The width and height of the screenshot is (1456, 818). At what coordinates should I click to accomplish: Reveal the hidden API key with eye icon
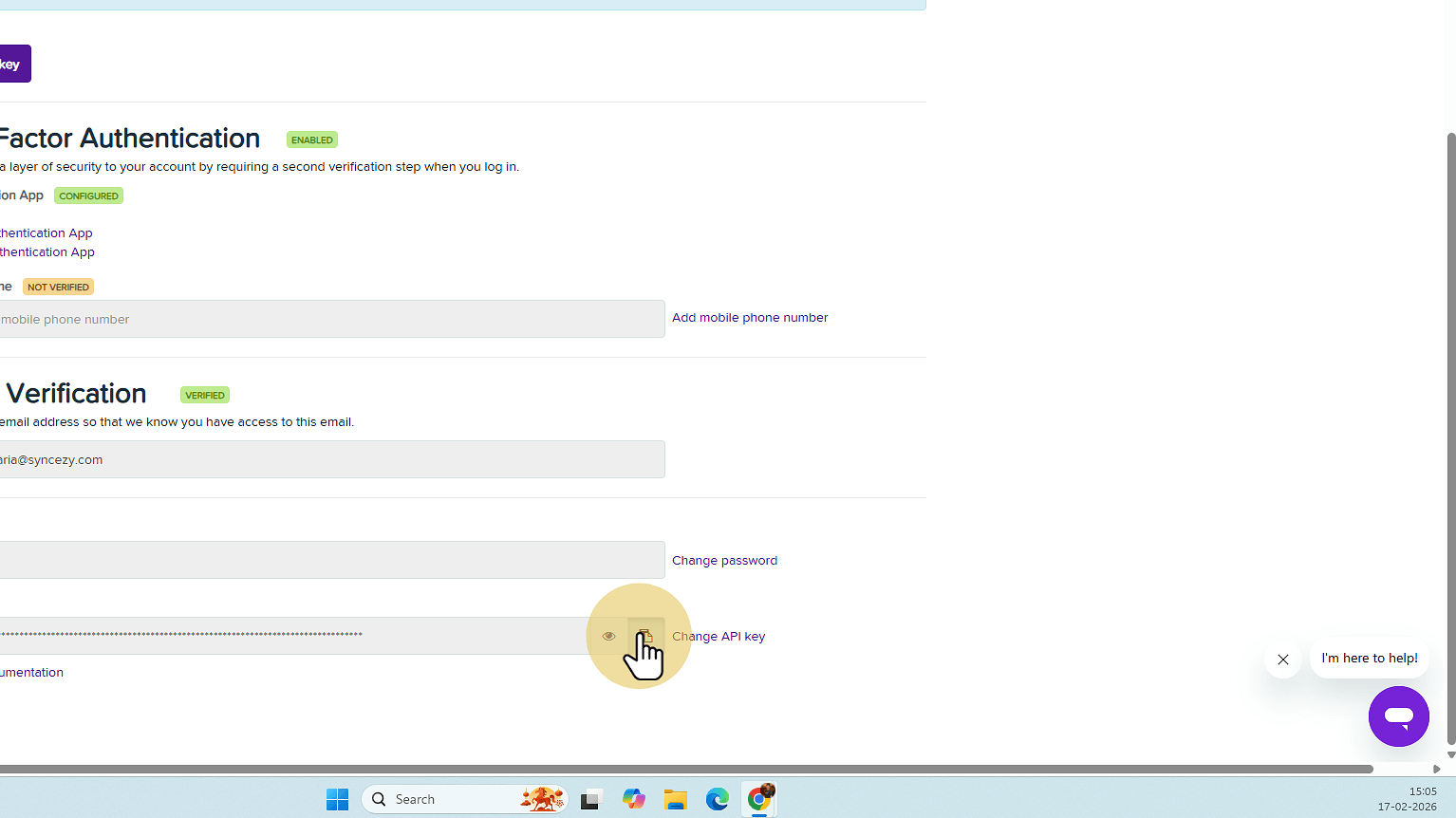608,636
